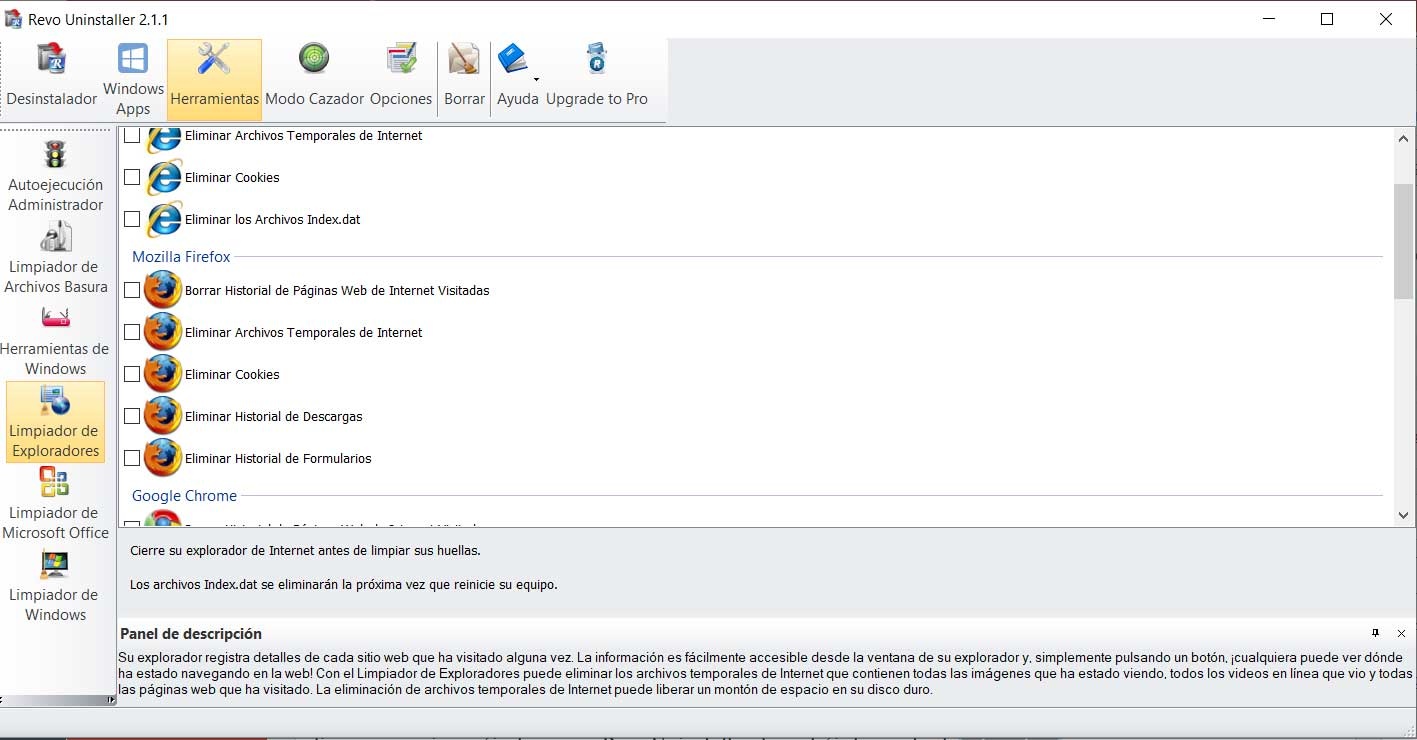The height and width of the screenshot is (740, 1417).
Task: Maximize the Revo Uninstaller window
Action: (1327, 19)
